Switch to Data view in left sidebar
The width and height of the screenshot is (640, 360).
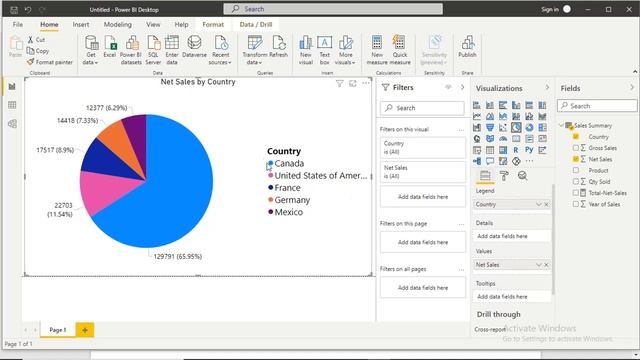click(12, 105)
